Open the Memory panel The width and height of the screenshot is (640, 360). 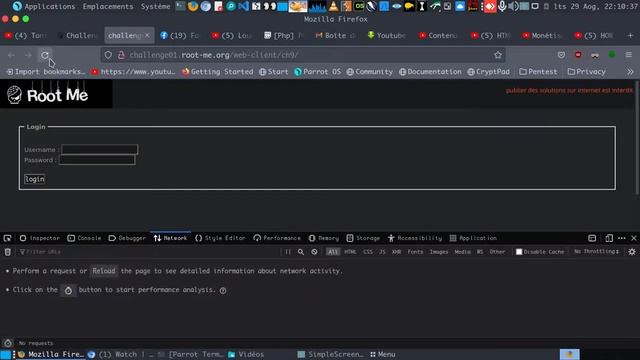coord(324,238)
